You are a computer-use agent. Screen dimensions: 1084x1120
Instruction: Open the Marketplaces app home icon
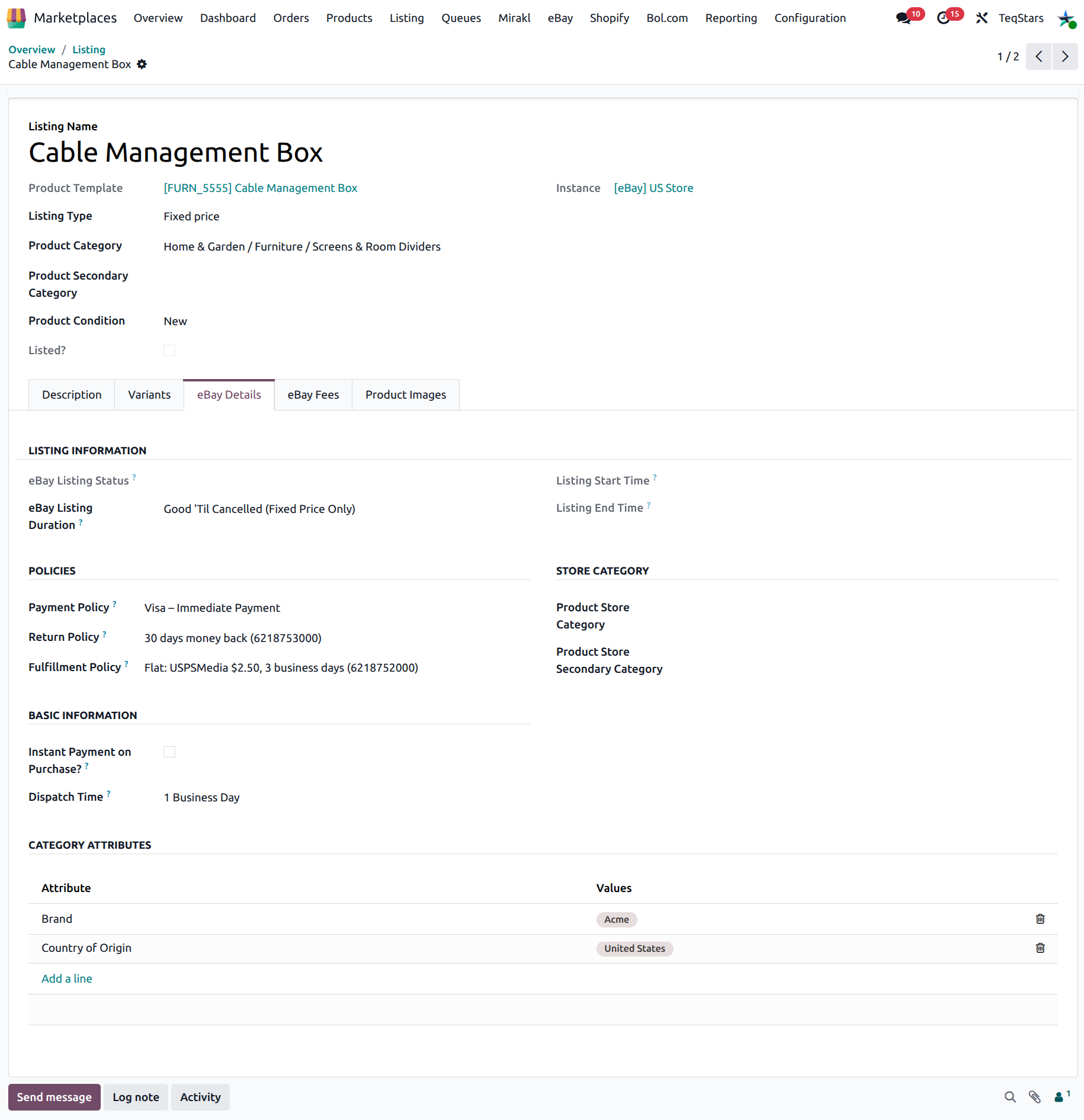(16, 18)
